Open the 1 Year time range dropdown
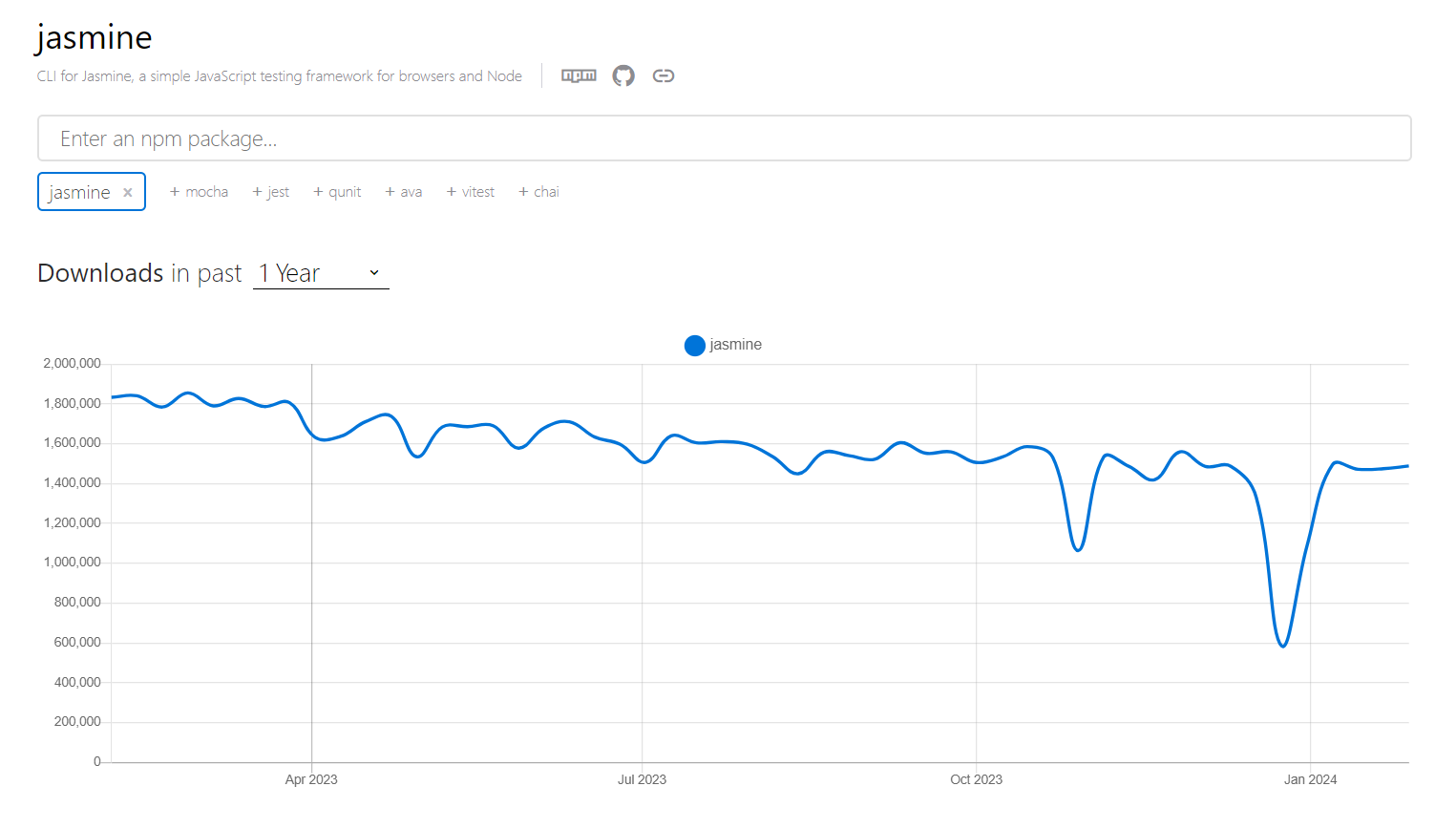Image resolution: width=1456 pixels, height=829 pixels. 321,273
